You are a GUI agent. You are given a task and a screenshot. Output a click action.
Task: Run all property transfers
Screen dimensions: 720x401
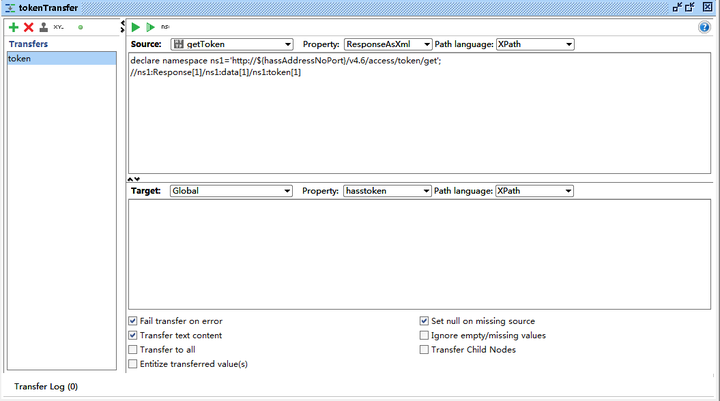click(x=150, y=27)
